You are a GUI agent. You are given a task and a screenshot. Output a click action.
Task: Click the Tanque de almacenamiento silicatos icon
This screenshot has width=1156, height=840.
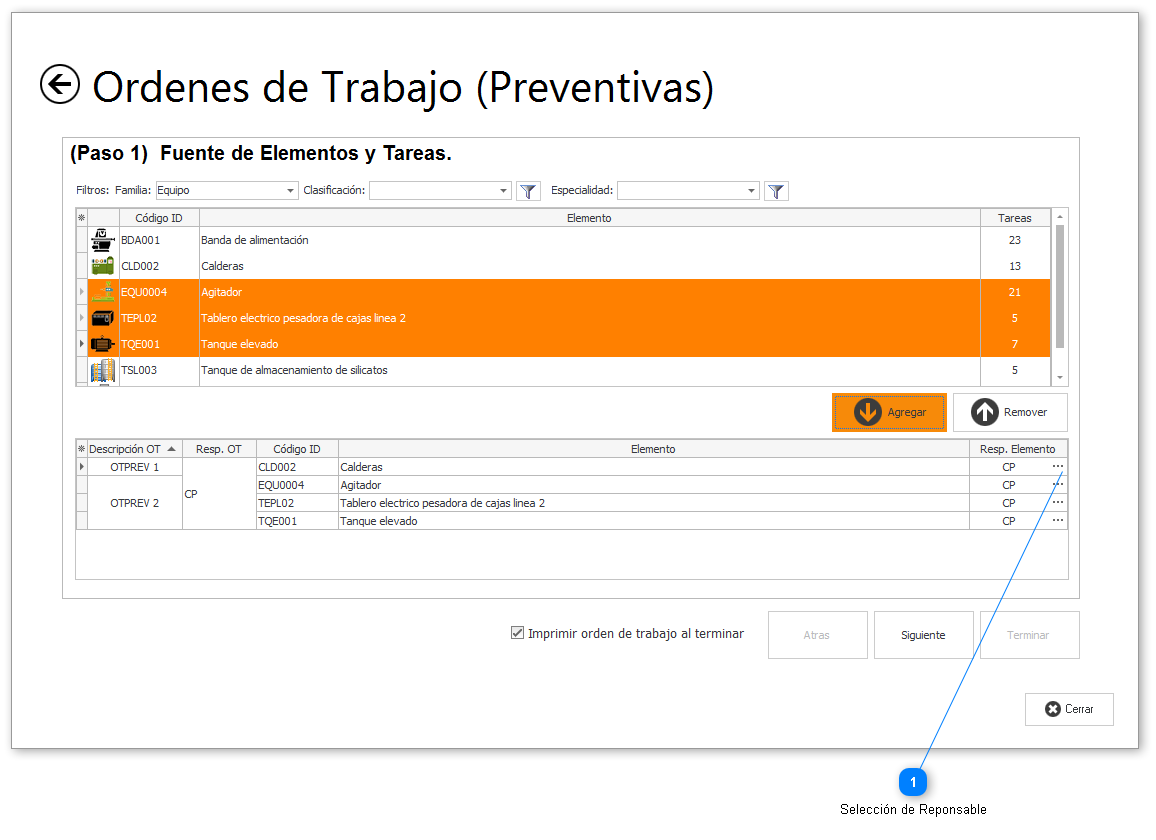tap(102, 371)
